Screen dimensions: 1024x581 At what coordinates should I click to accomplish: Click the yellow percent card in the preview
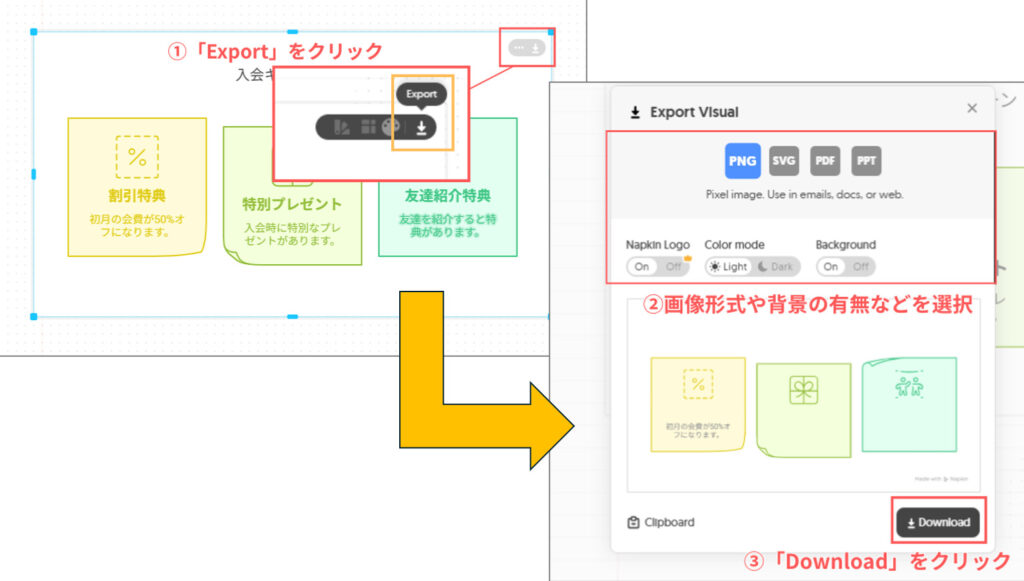point(697,404)
